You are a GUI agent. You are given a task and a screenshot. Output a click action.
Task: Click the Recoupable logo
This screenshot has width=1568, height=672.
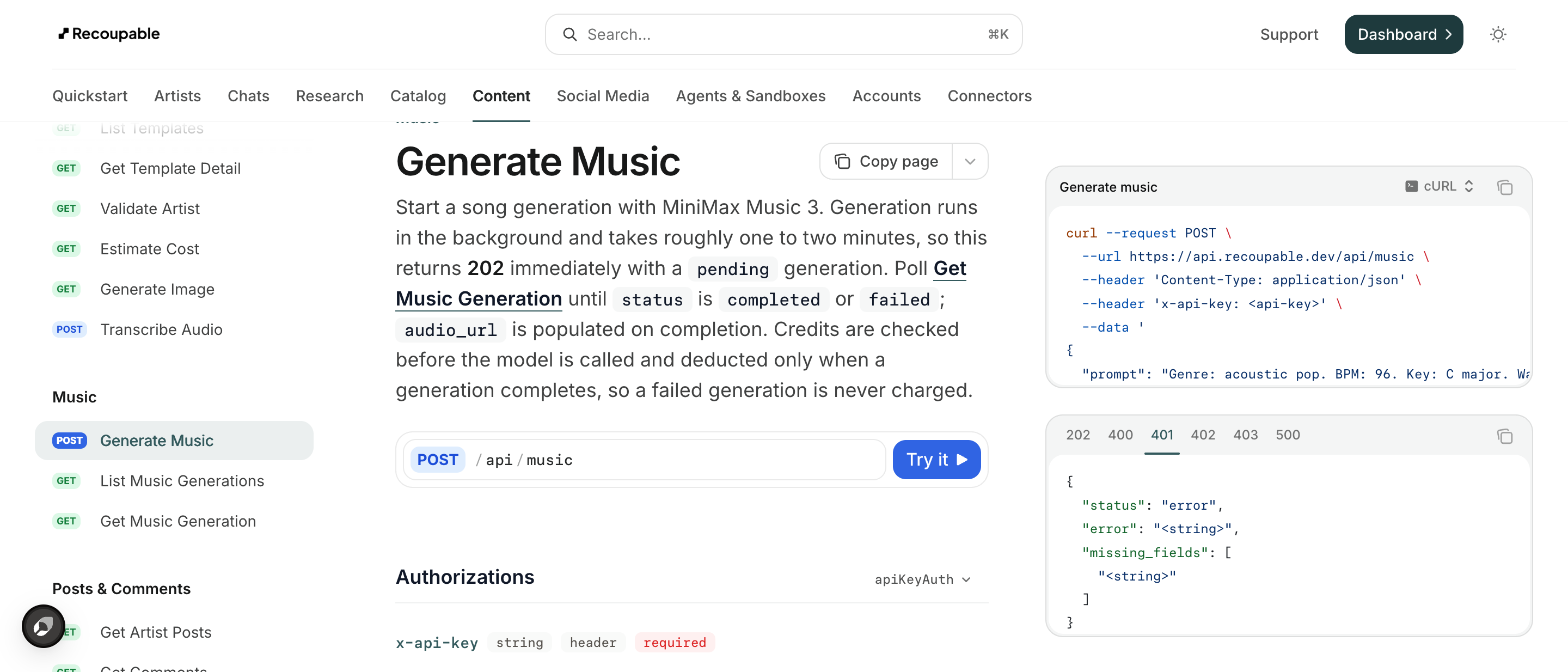coord(109,34)
